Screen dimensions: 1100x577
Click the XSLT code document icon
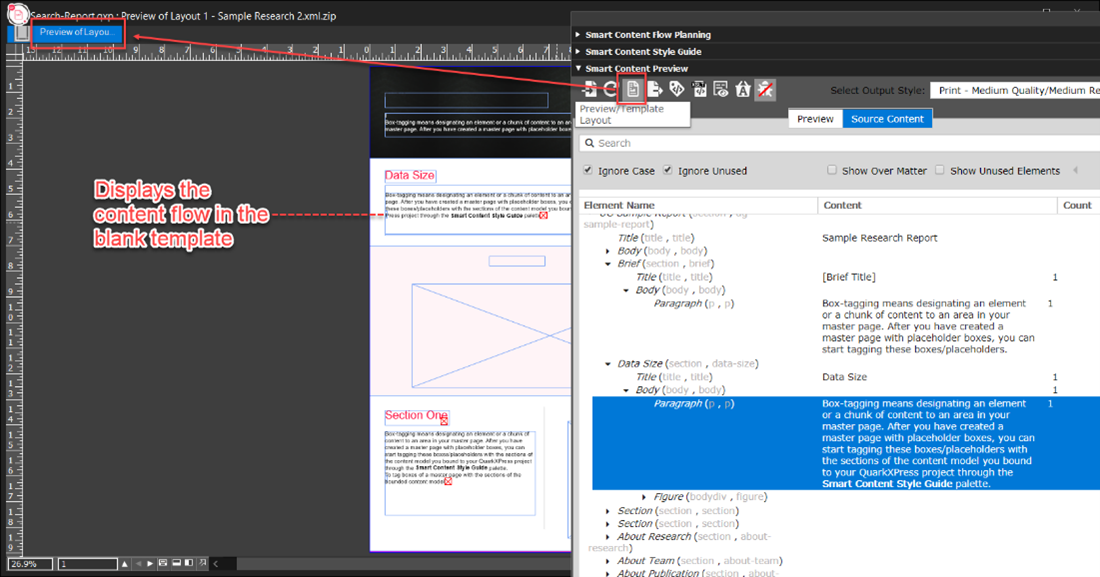coord(699,90)
